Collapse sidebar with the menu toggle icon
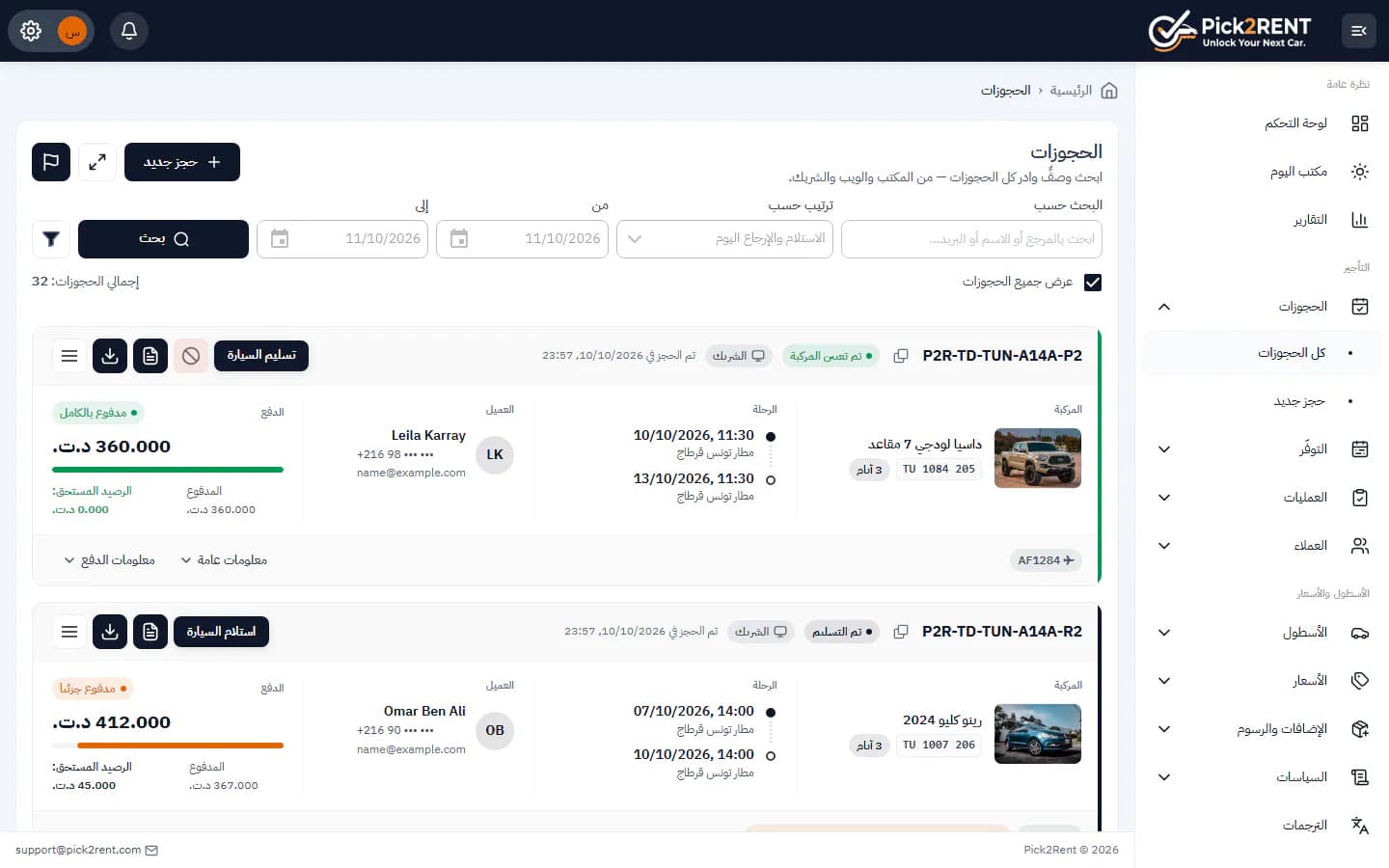The image size is (1389, 868). [1359, 31]
